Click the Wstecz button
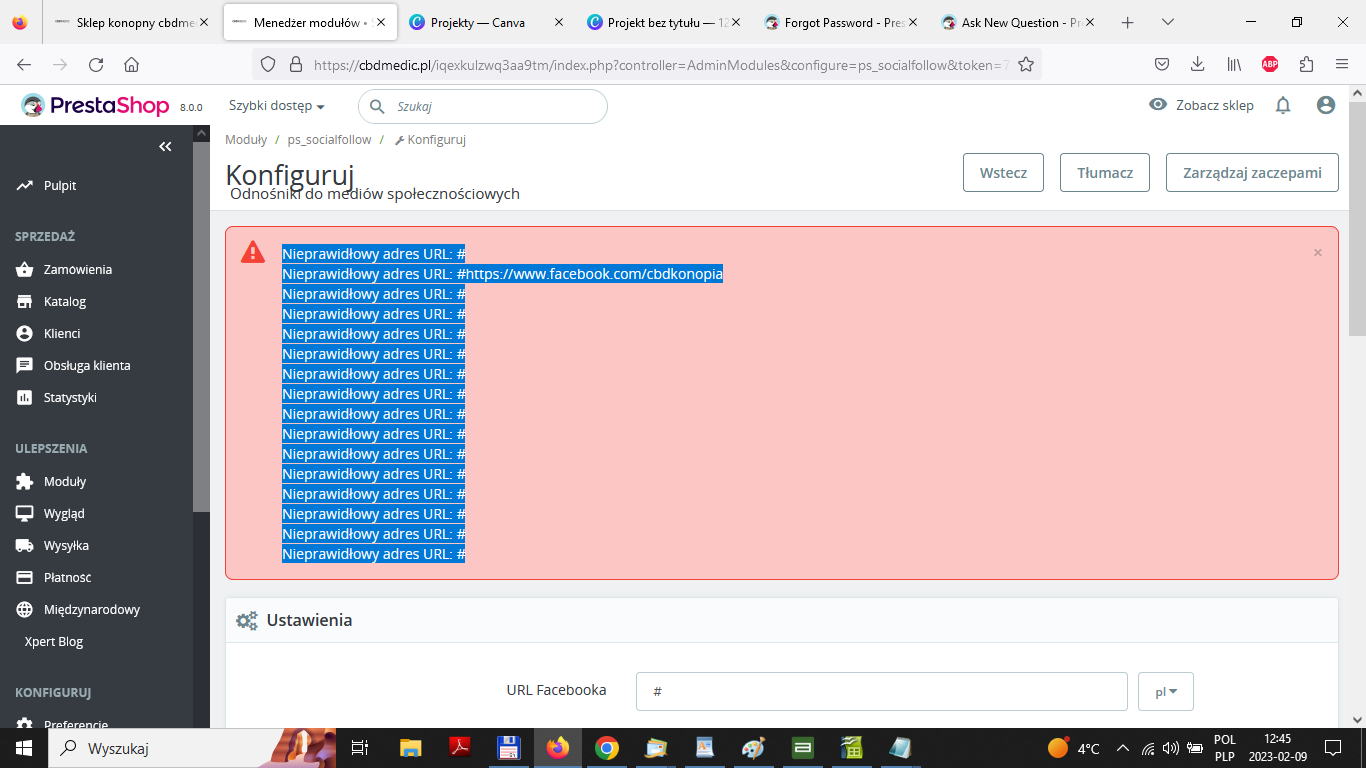Viewport: 1366px width, 768px height. point(1003,172)
